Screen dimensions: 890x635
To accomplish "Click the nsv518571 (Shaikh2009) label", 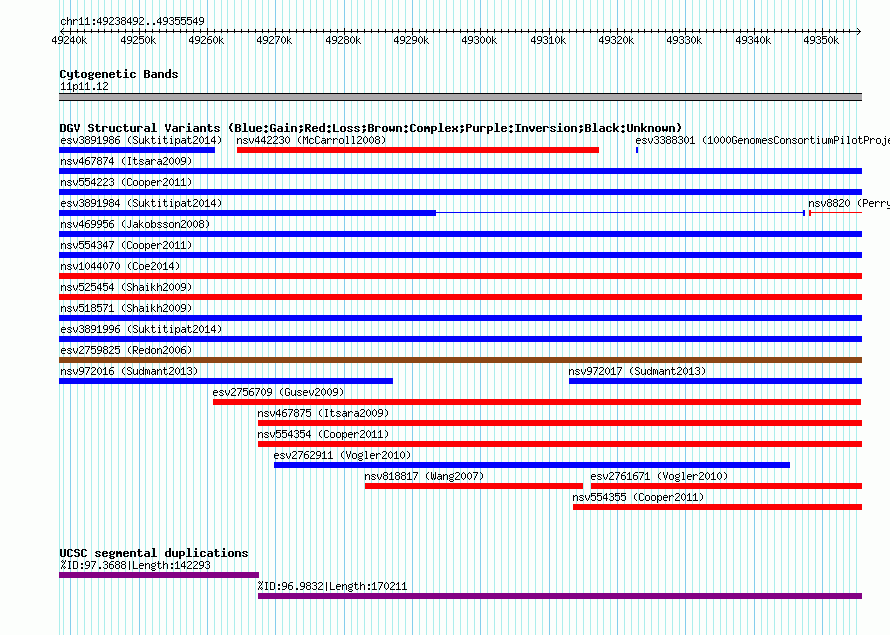I will click(x=126, y=308).
